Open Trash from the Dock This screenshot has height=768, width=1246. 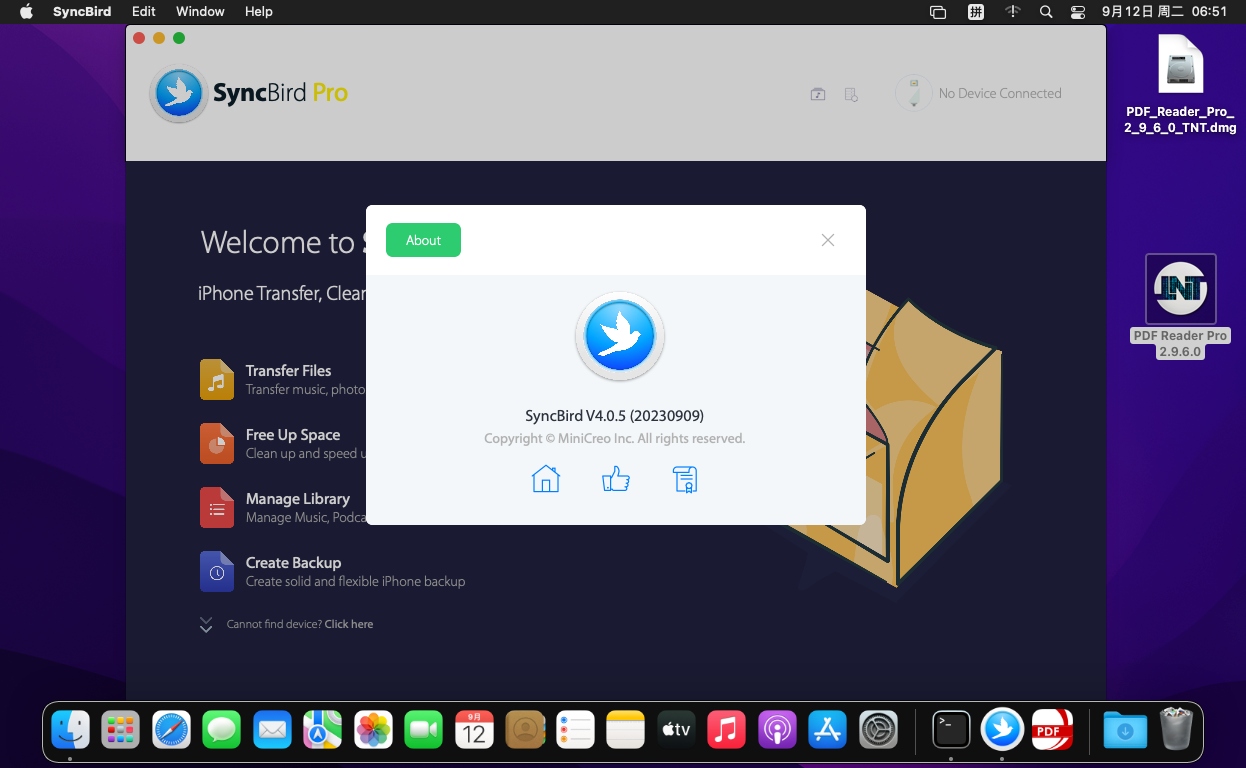coord(1175,730)
